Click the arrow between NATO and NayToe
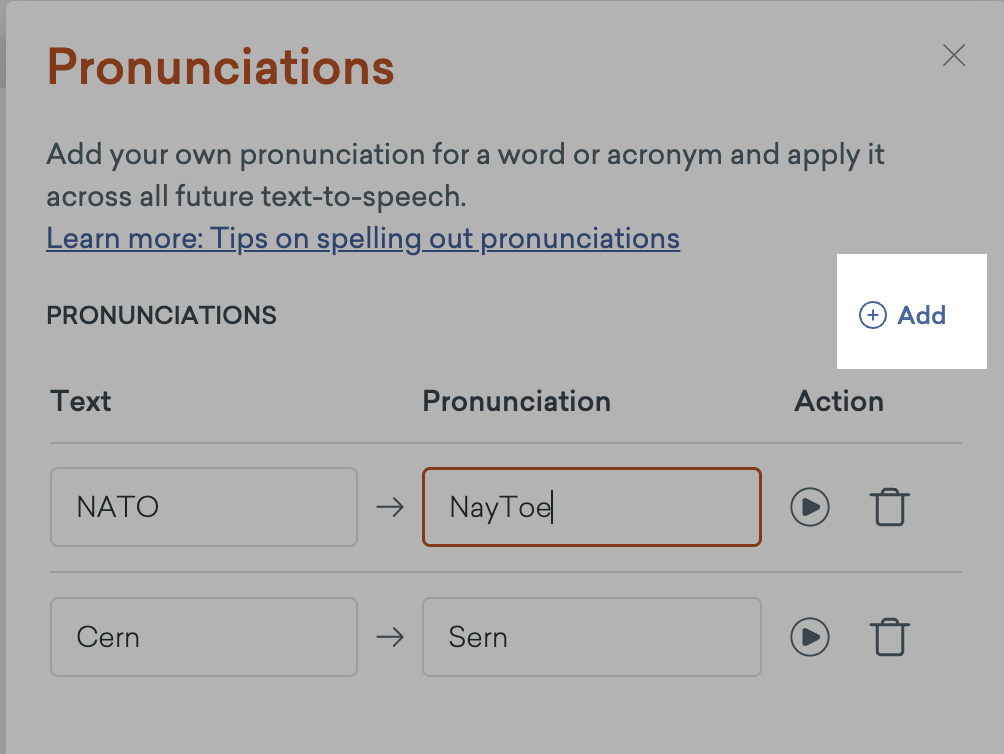Viewport: 1004px width, 754px height. click(x=390, y=507)
